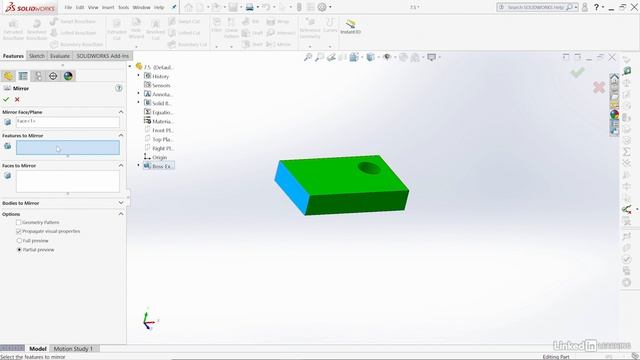Pin the menu bar with pushpin
The height and width of the screenshot is (360, 640).
(174, 7)
